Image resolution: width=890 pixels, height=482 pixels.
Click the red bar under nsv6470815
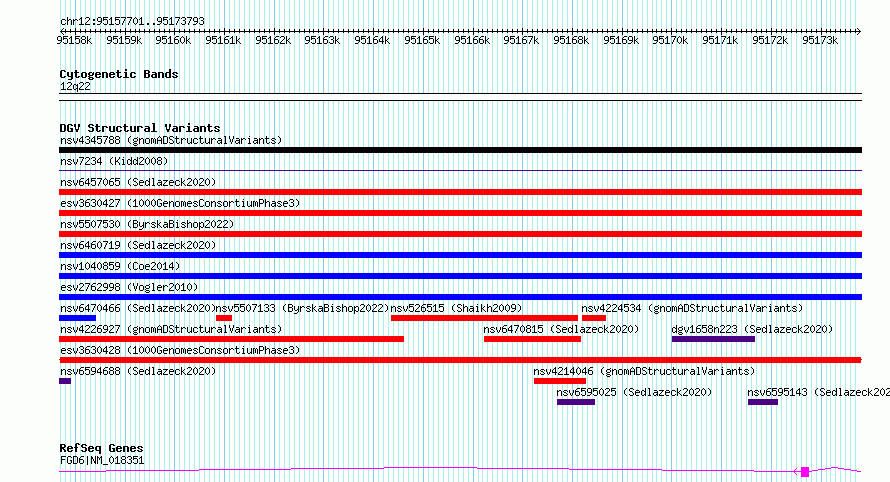[532, 339]
